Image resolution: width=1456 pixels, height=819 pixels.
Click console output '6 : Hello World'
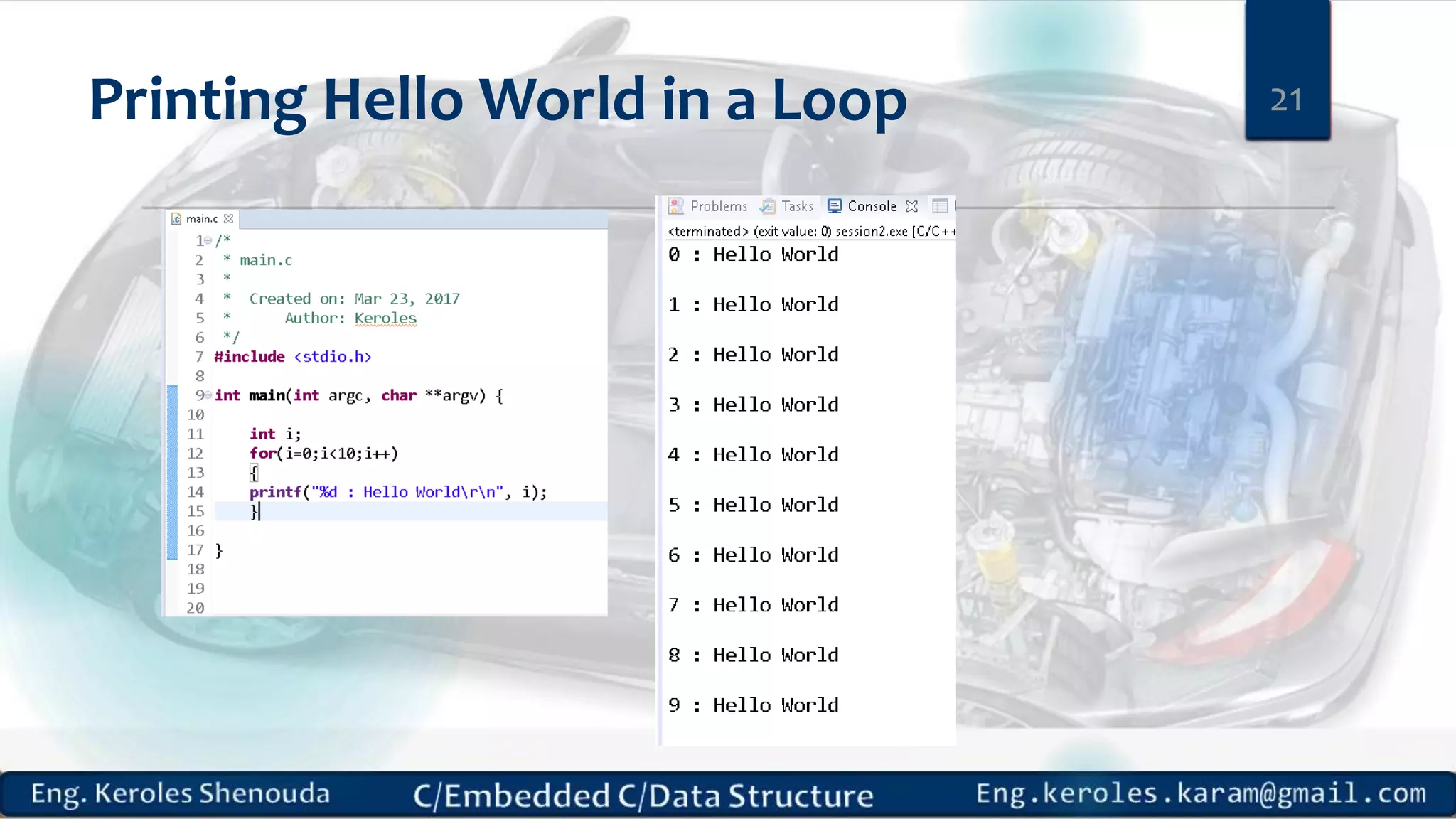[754, 555]
